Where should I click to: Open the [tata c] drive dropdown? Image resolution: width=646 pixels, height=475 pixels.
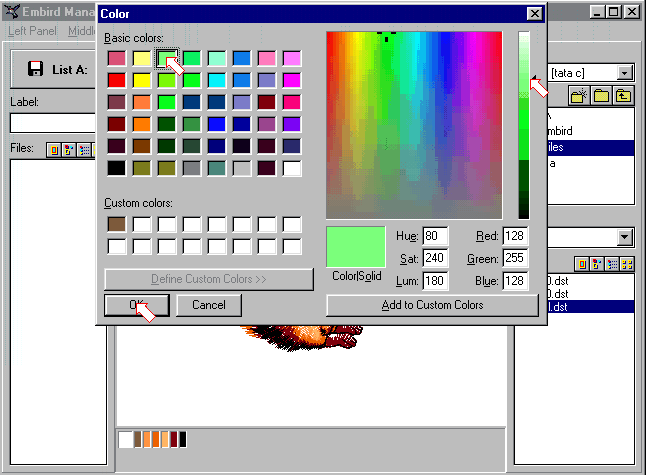(625, 72)
